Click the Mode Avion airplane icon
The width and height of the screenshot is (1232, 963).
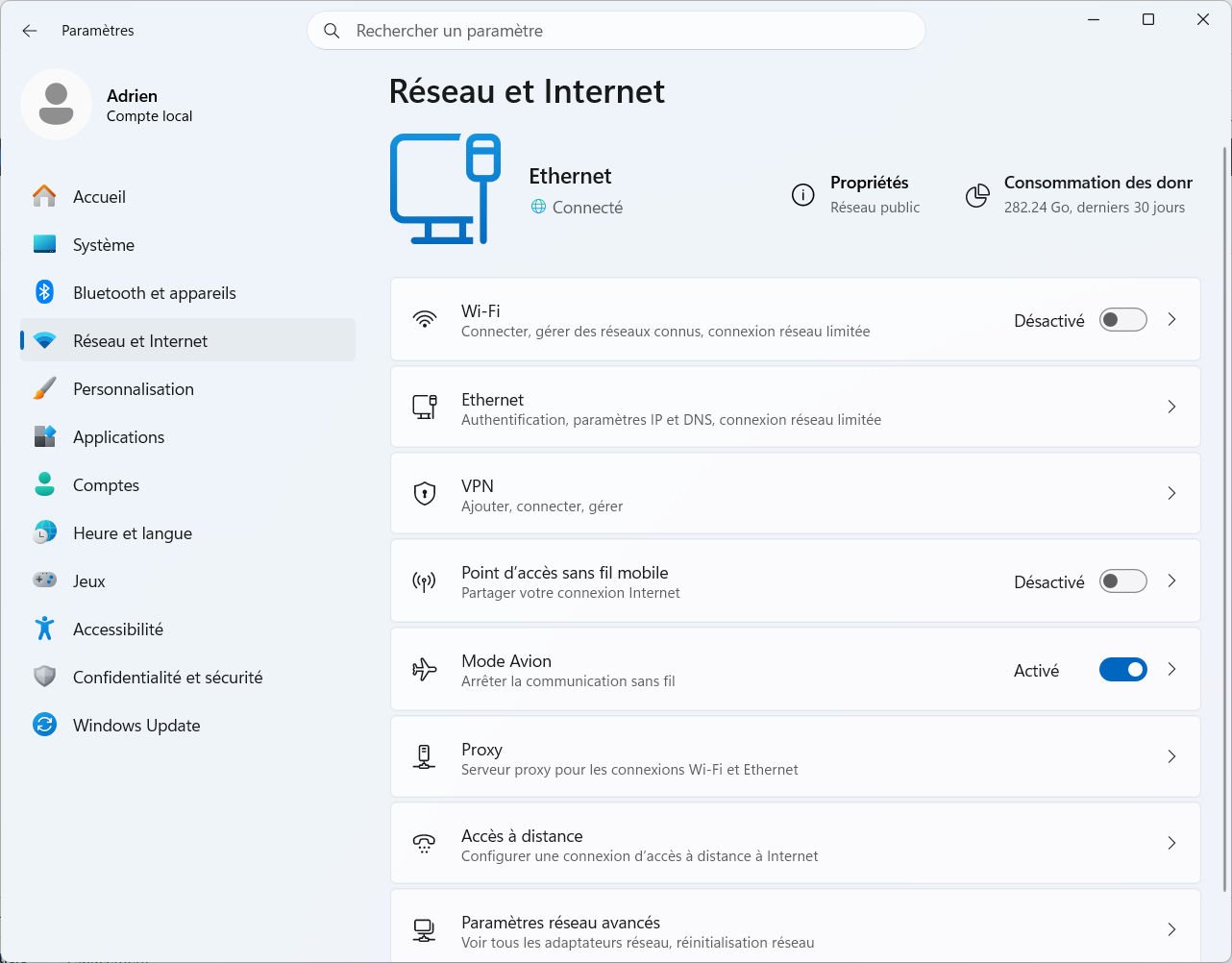click(425, 670)
